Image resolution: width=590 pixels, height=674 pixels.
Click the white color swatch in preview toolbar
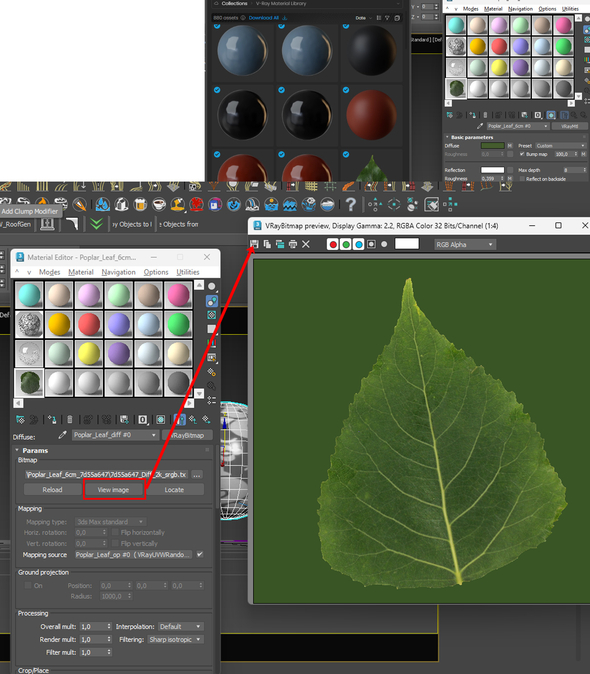(407, 244)
